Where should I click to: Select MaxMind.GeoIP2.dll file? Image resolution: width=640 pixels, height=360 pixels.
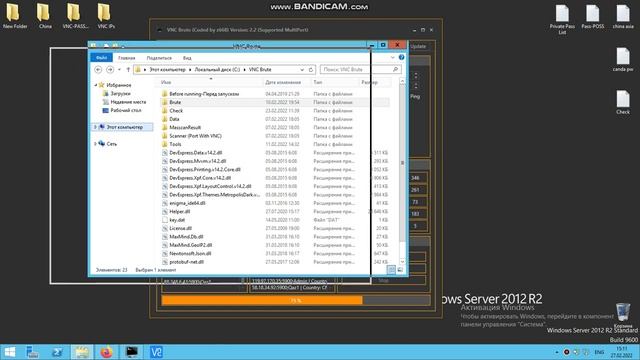coord(191,245)
